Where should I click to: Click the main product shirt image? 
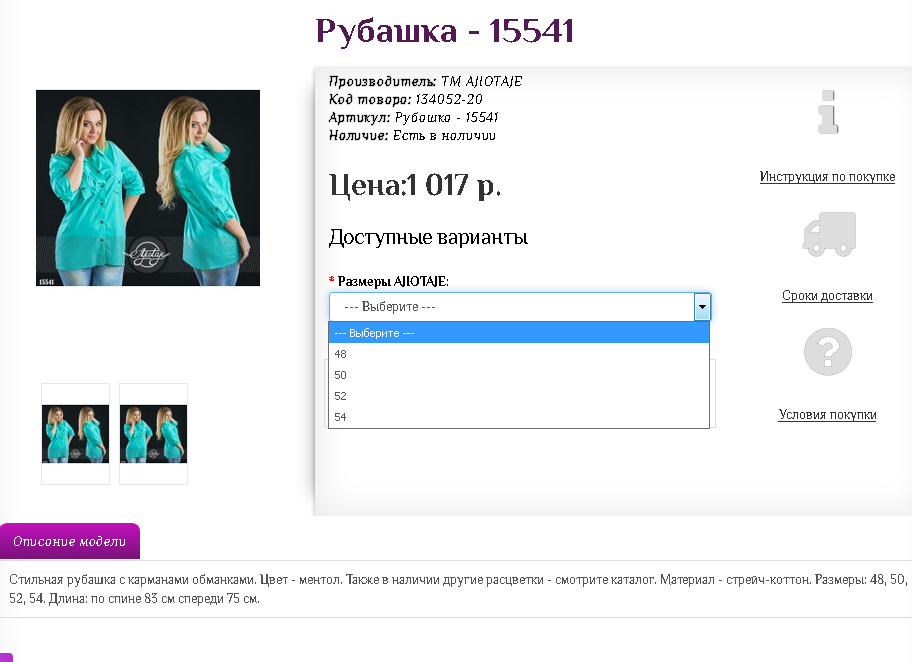coord(148,188)
